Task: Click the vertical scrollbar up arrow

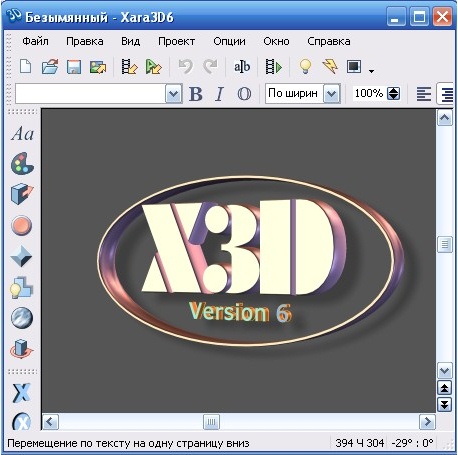Action: [x=445, y=118]
